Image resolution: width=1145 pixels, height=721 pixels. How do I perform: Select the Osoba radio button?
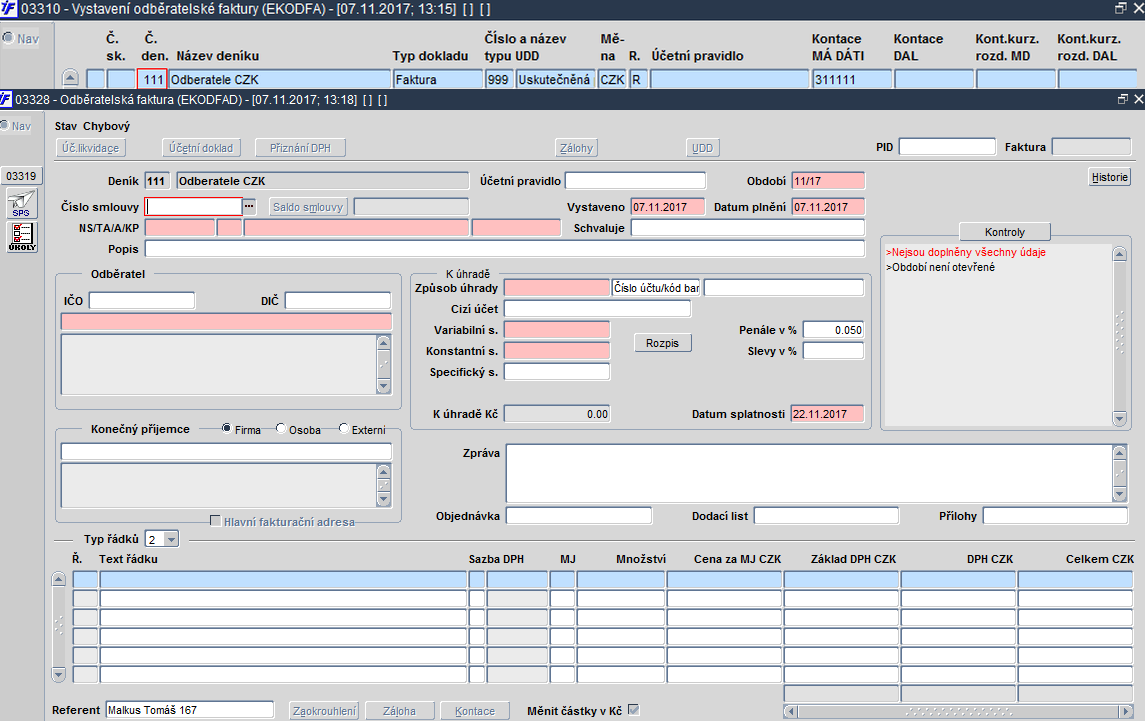(281, 430)
